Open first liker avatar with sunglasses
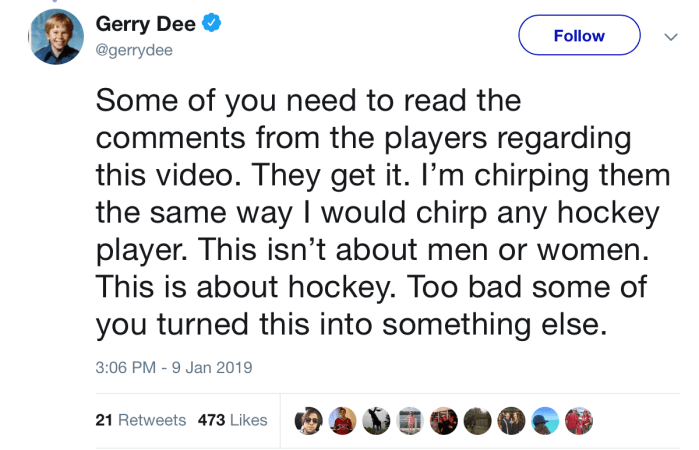This screenshot has height=450, width=699. click(x=307, y=421)
